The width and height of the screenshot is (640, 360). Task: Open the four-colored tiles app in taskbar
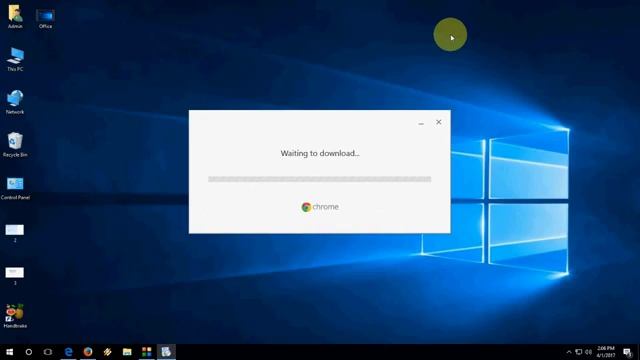(x=147, y=352)
